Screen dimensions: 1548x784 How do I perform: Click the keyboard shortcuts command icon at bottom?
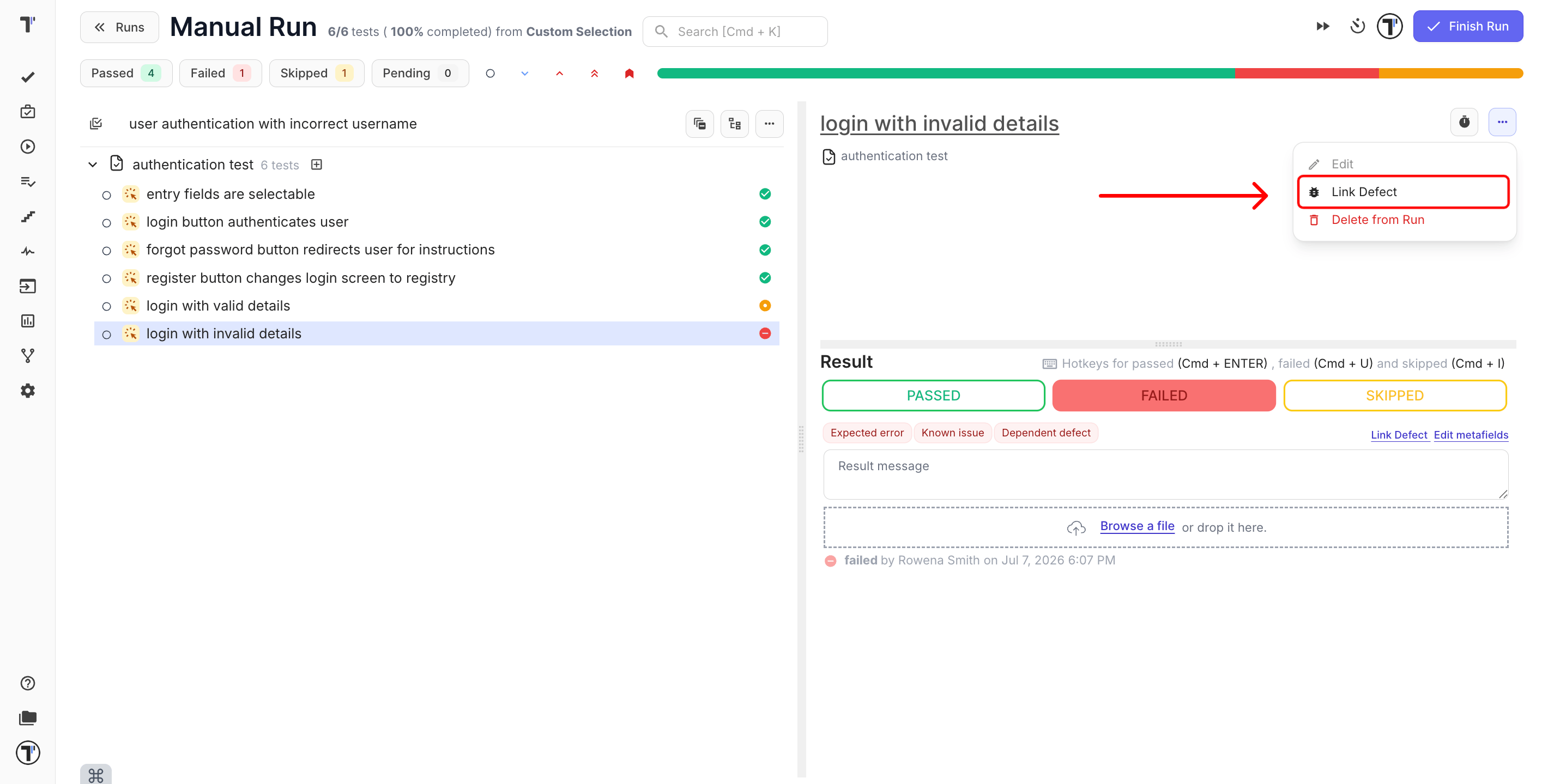coord(95,775)
